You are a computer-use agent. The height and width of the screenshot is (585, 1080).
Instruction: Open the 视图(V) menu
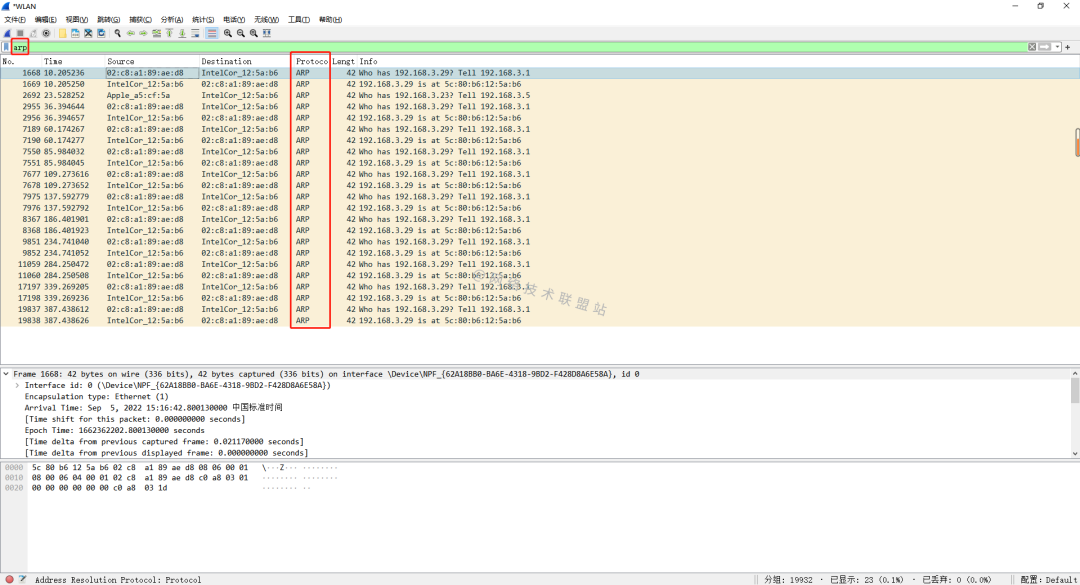pos(76,19)
